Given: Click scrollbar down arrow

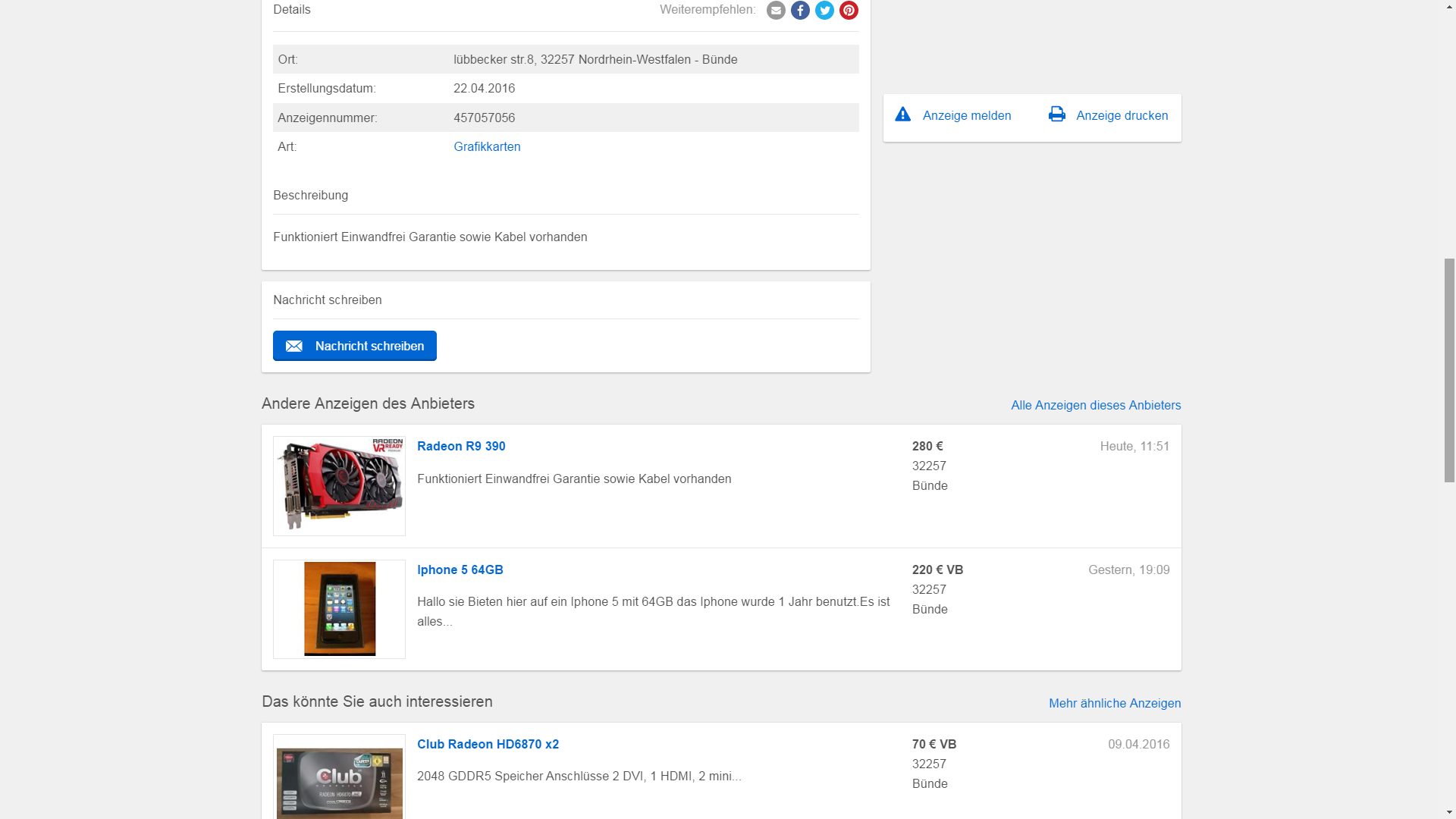Looking at the screenshot, I should tap(1449, 812).
